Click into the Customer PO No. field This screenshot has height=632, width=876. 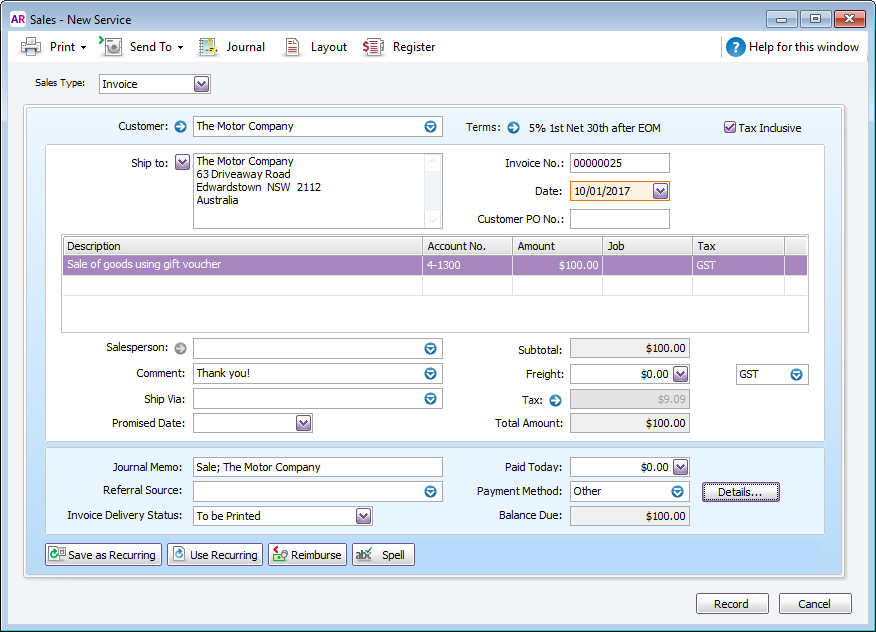click(x=619, y=219)
